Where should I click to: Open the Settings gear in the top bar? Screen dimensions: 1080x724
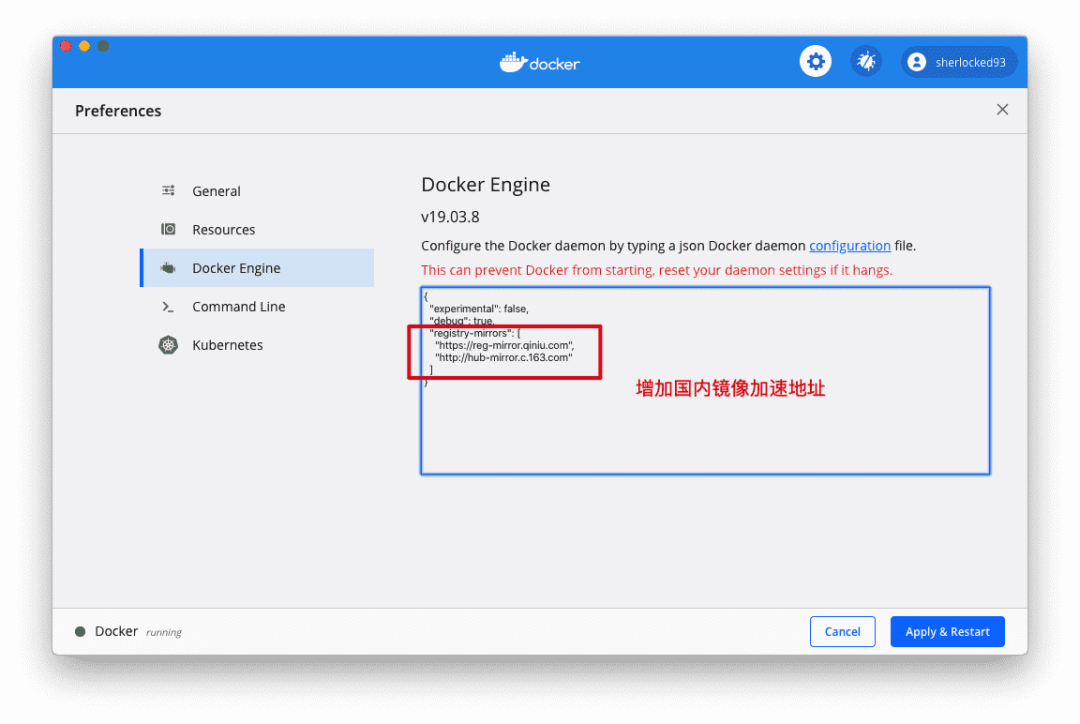(x=815, y=61)
